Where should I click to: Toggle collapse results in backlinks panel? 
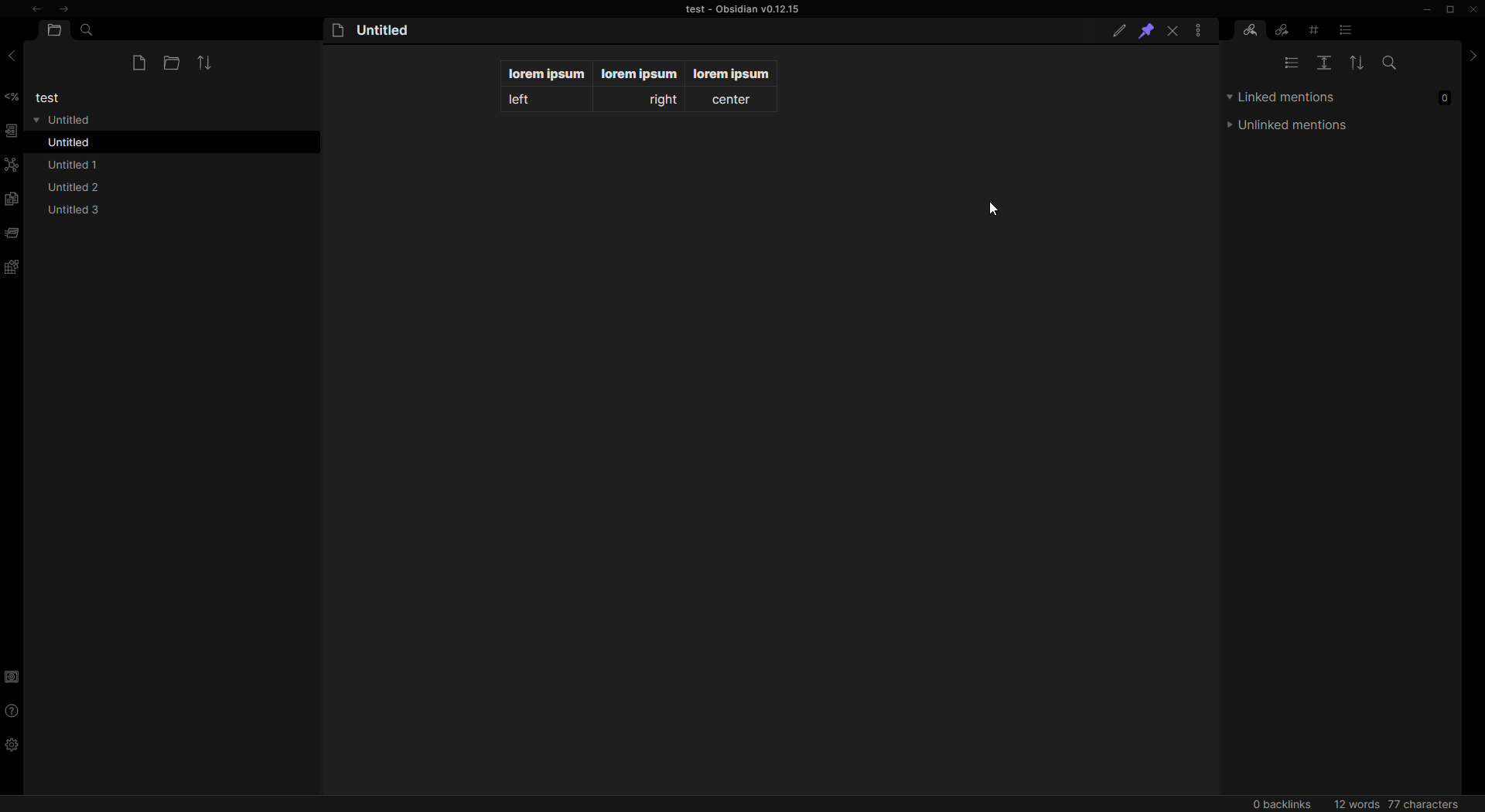tap(1292, 63)
